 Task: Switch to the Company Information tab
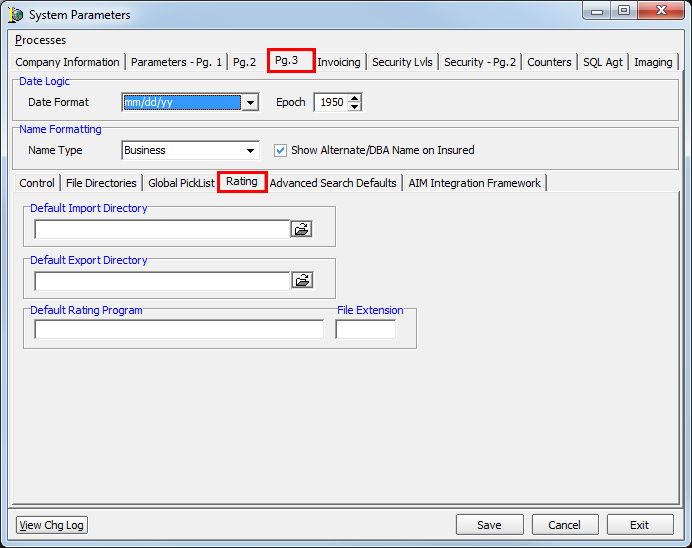coord(68,62)
